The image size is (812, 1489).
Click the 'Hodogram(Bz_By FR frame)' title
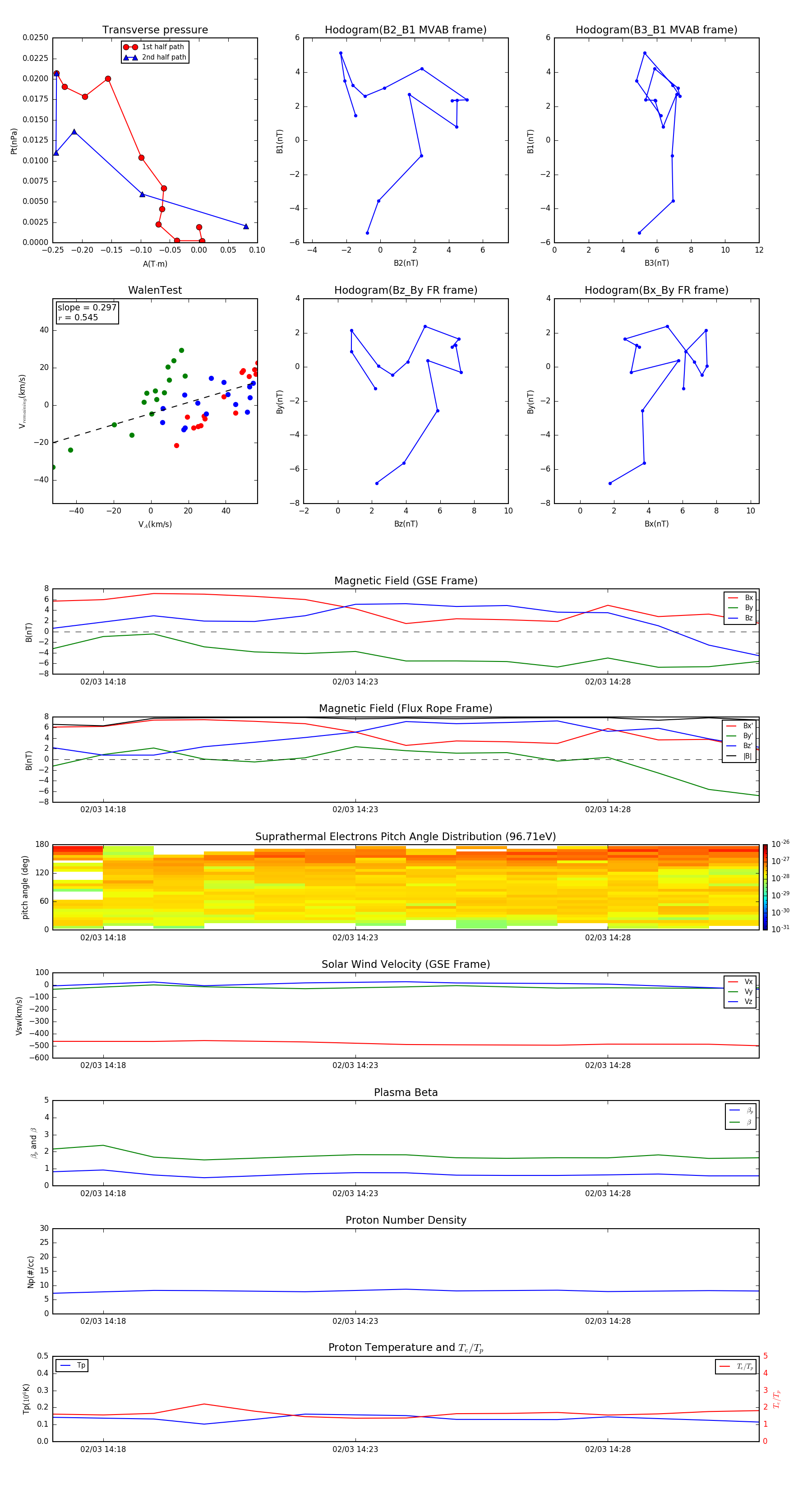406,290
